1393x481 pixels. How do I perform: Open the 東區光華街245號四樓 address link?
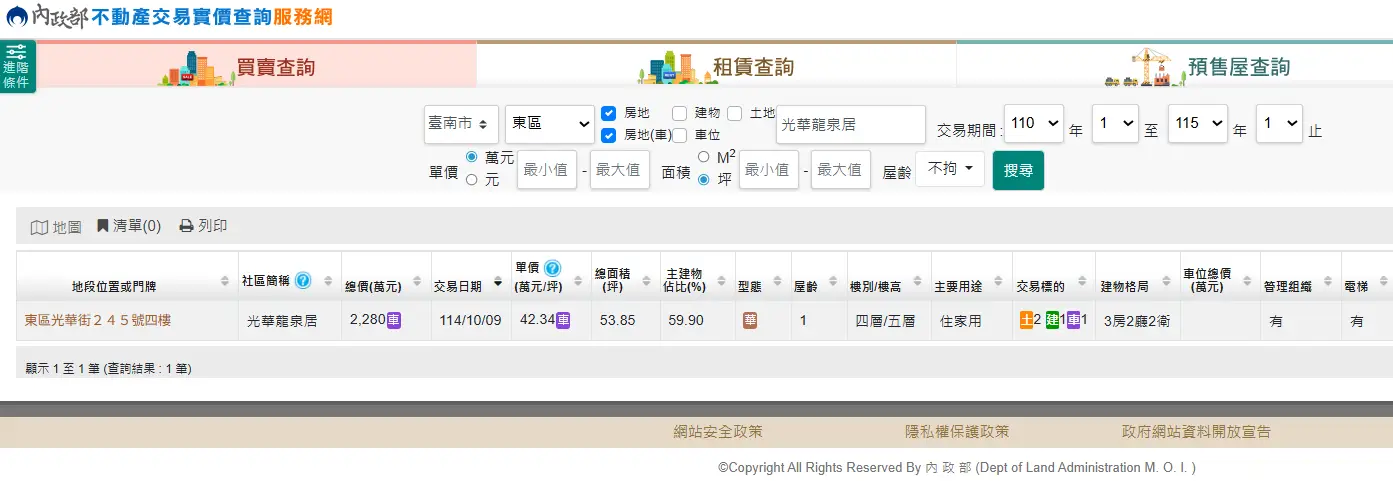point(98,321)
